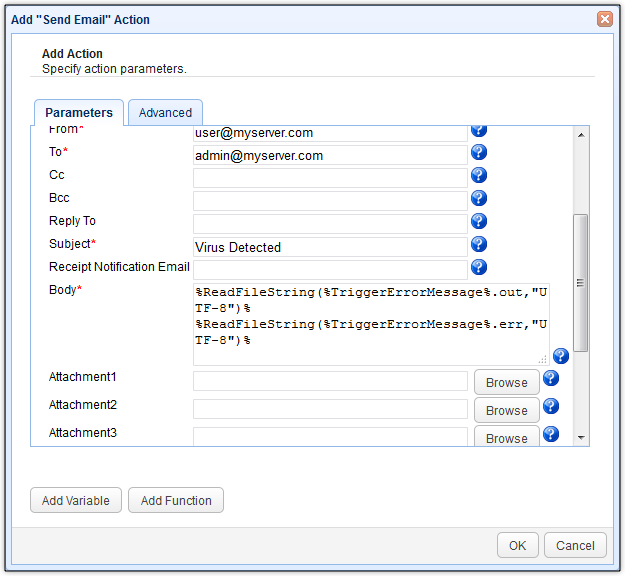Click Browse button for Attachment2
The height and width of the screenshot is (576, 625).
[x=507, y=410]
